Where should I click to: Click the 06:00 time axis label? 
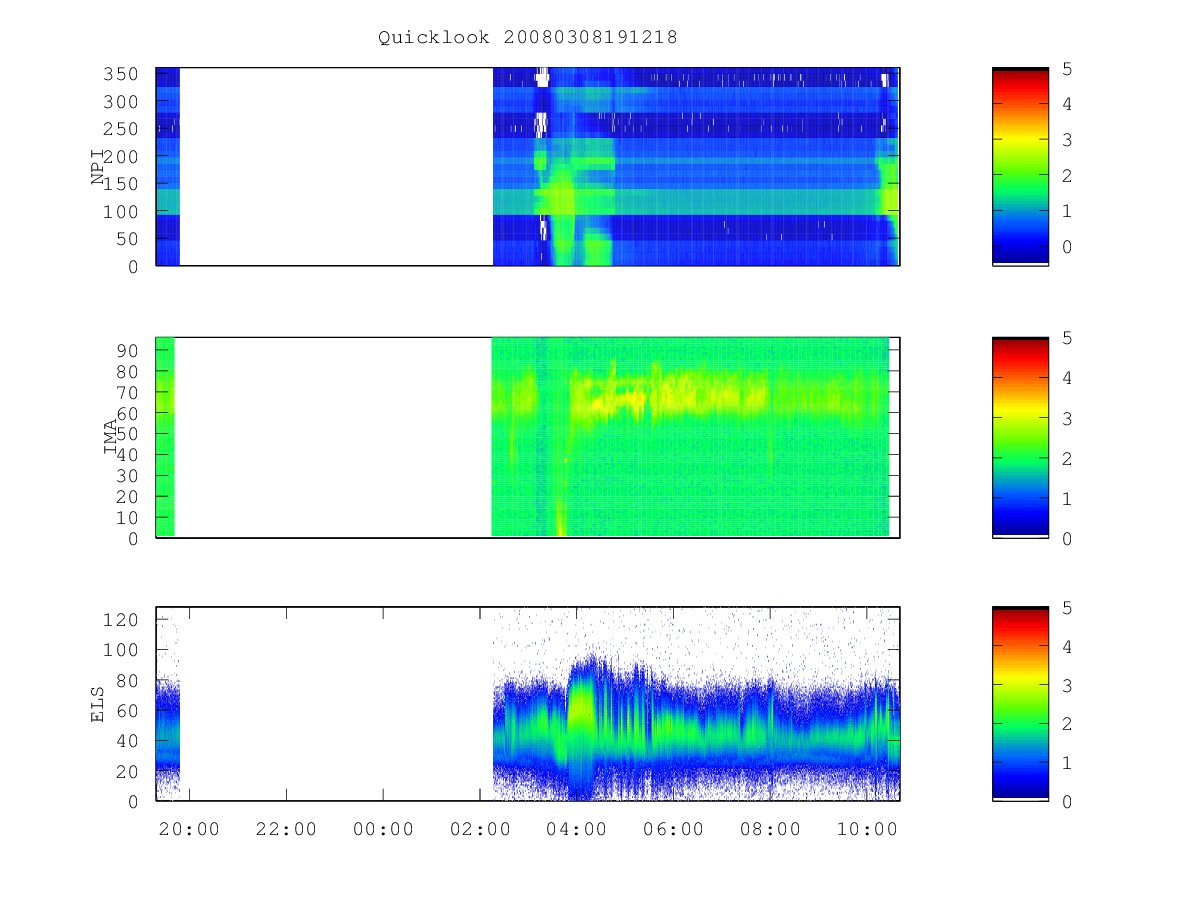point(674,829)
